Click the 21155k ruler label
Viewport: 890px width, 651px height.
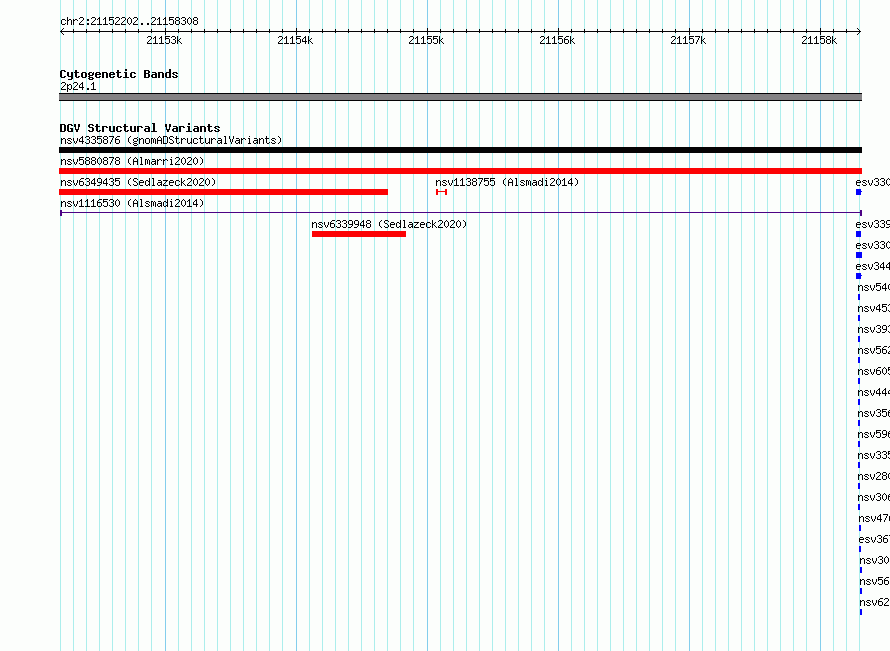point(426,40)
